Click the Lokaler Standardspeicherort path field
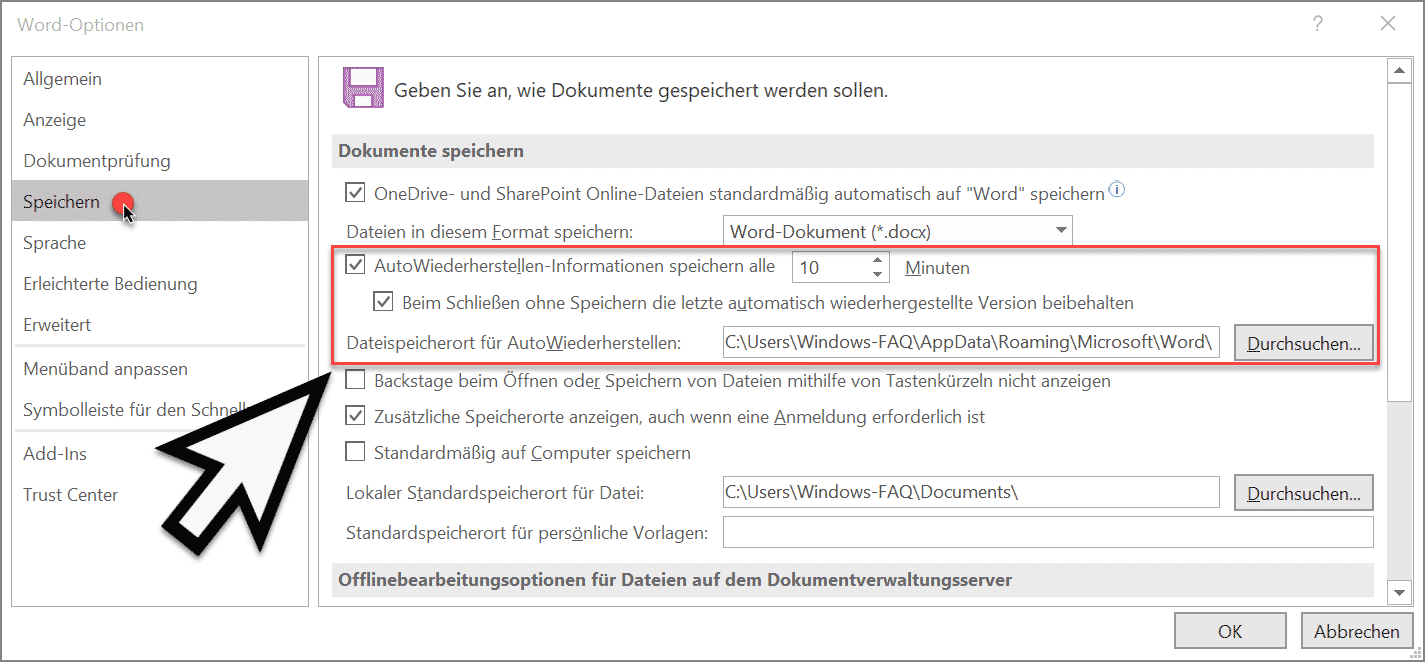Screen dimensions: 1425x662 [971, 492]
